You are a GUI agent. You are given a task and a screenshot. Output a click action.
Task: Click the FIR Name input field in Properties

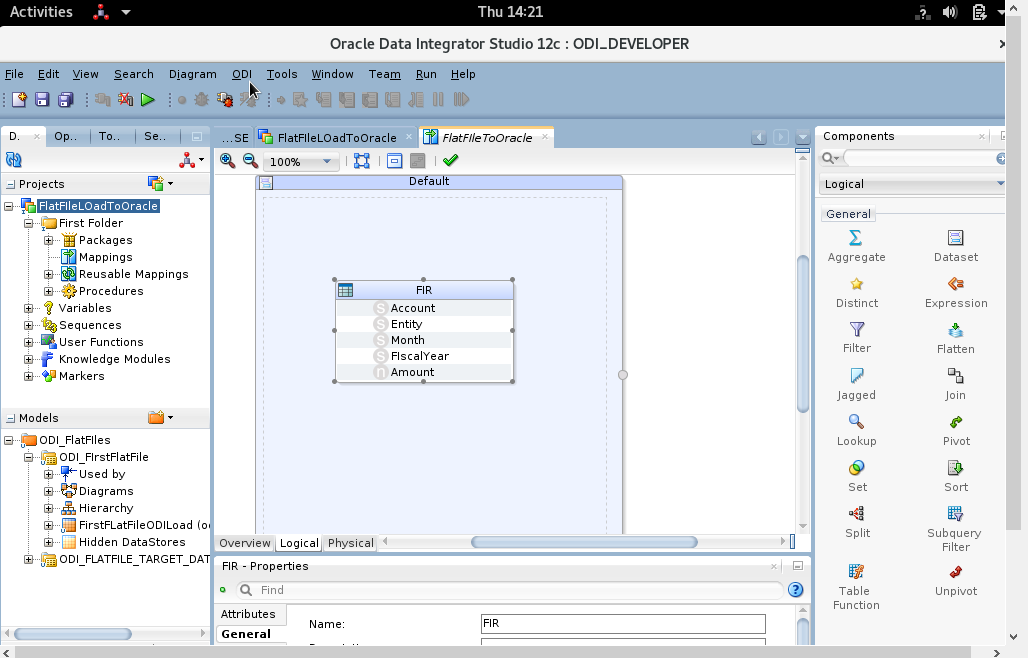coord(622,623)
